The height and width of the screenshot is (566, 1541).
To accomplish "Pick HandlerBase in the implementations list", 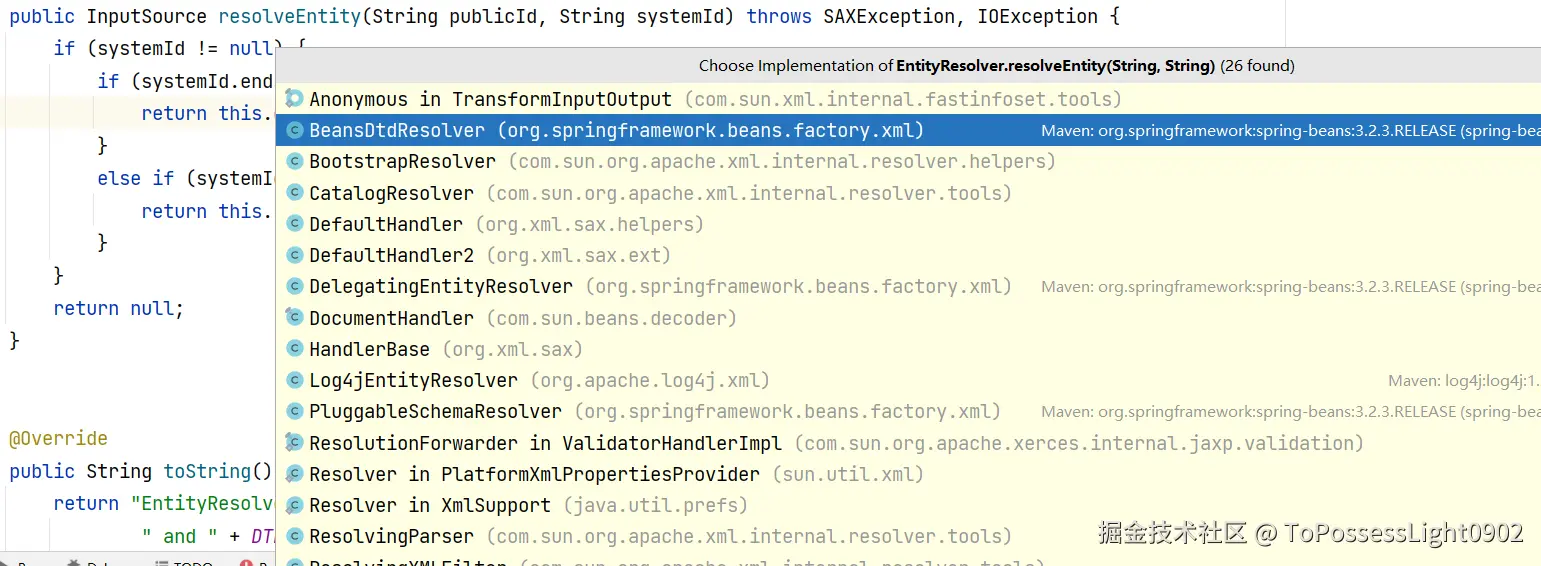I will 369,349.
